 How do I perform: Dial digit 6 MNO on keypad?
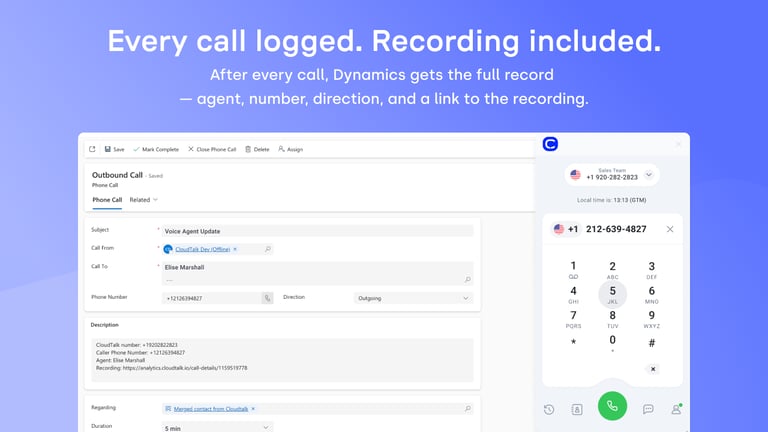(651, 294)
